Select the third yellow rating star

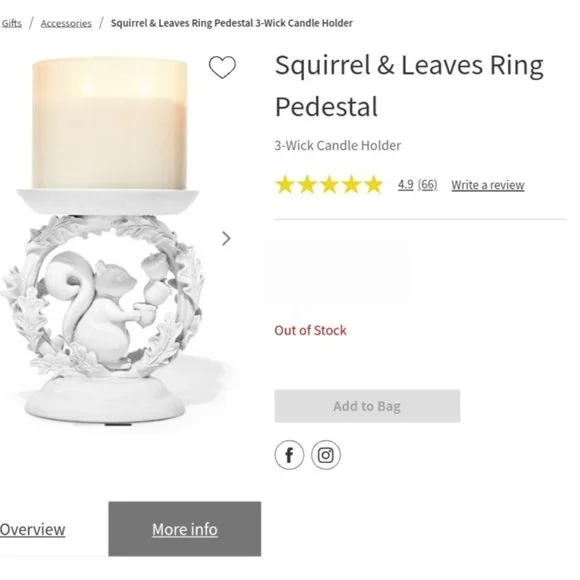click(x=329, y=184)
